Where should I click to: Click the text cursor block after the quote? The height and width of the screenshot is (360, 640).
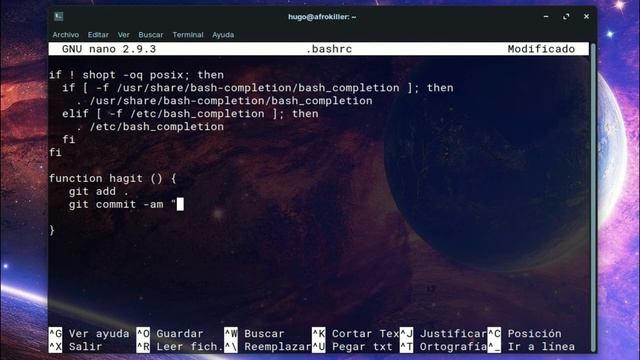pos(180,204)
